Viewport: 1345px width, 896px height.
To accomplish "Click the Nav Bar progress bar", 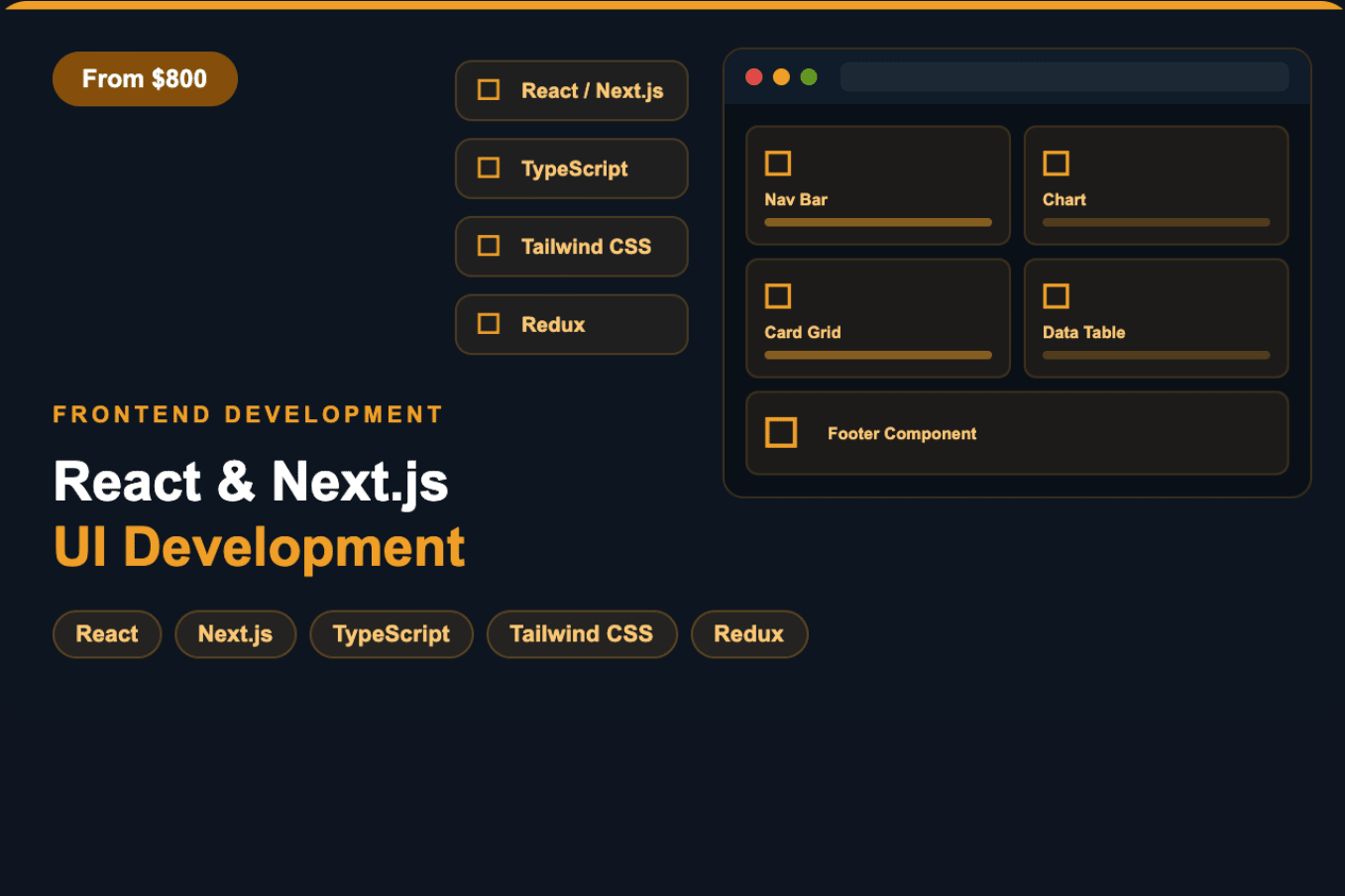I will click(878, 222).
